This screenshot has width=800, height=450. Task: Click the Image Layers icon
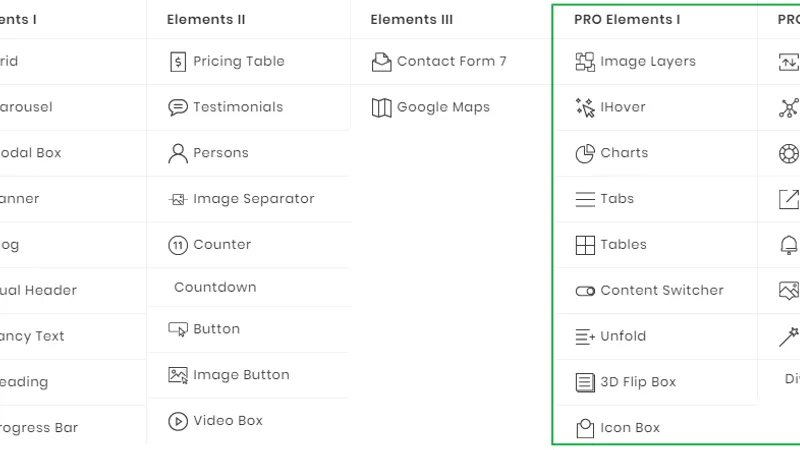pyautogui.click(x=585, y=62)
